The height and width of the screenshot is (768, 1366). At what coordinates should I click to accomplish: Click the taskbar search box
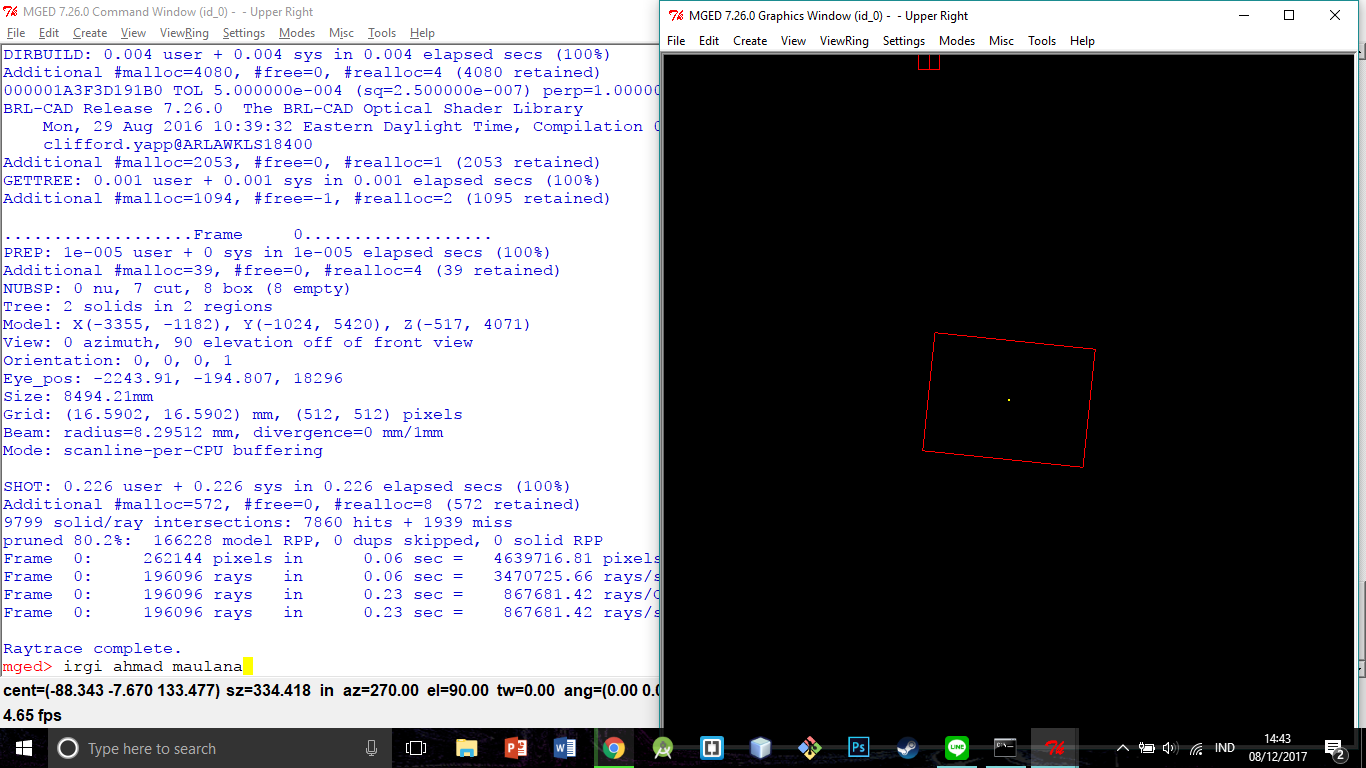click(x=220, y=748)
